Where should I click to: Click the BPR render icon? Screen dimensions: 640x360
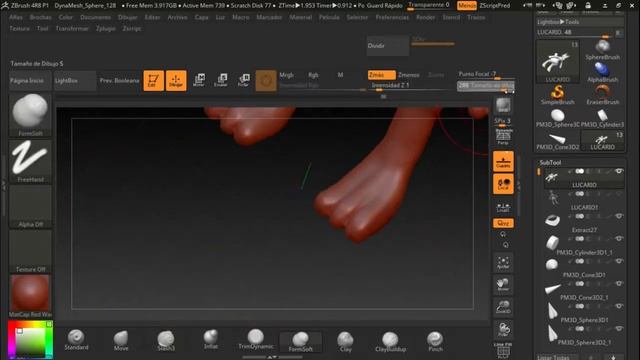pyautogui.click(x=503, y=106)
